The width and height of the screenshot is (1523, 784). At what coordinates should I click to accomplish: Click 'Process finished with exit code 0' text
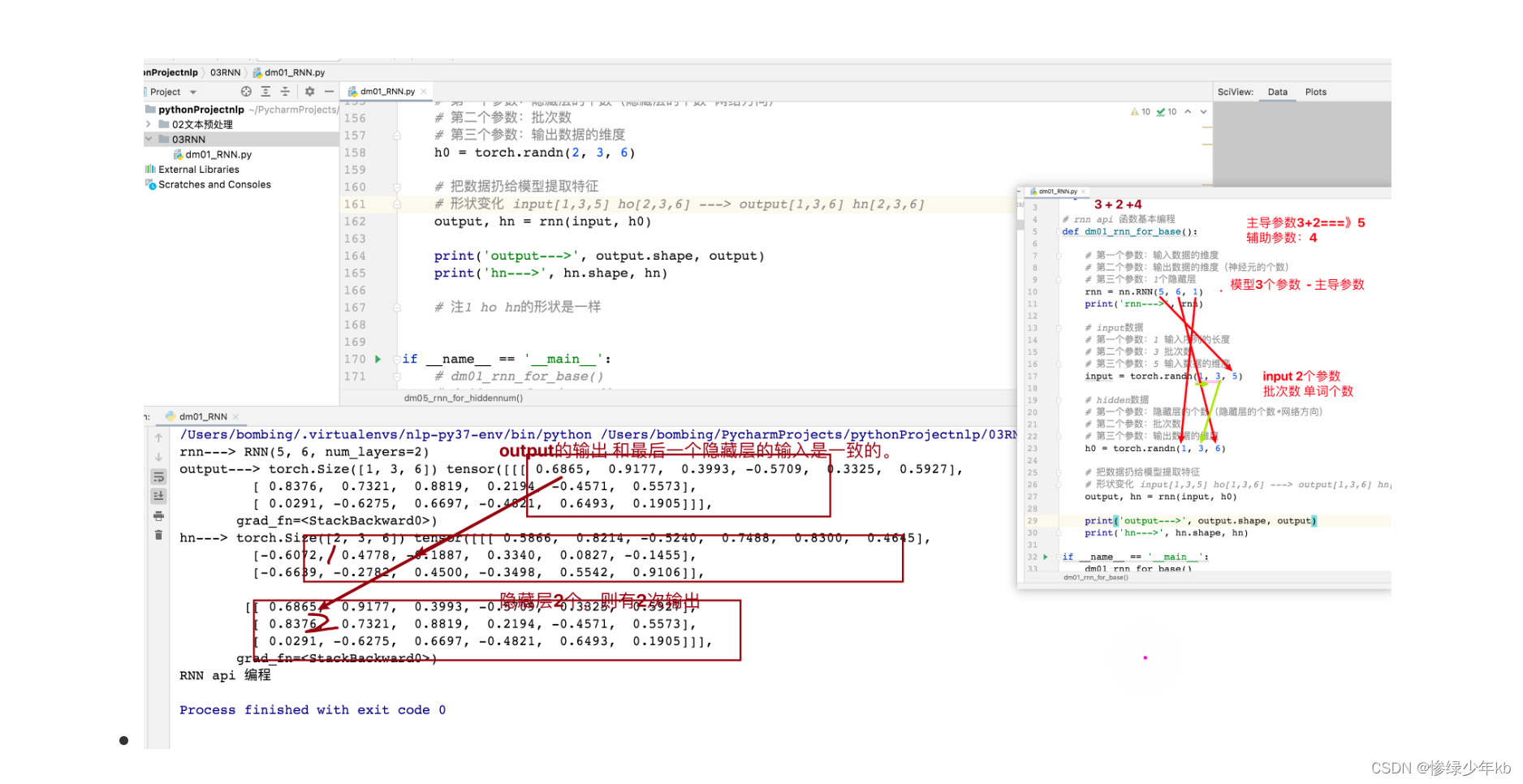[x=313, y=710]
